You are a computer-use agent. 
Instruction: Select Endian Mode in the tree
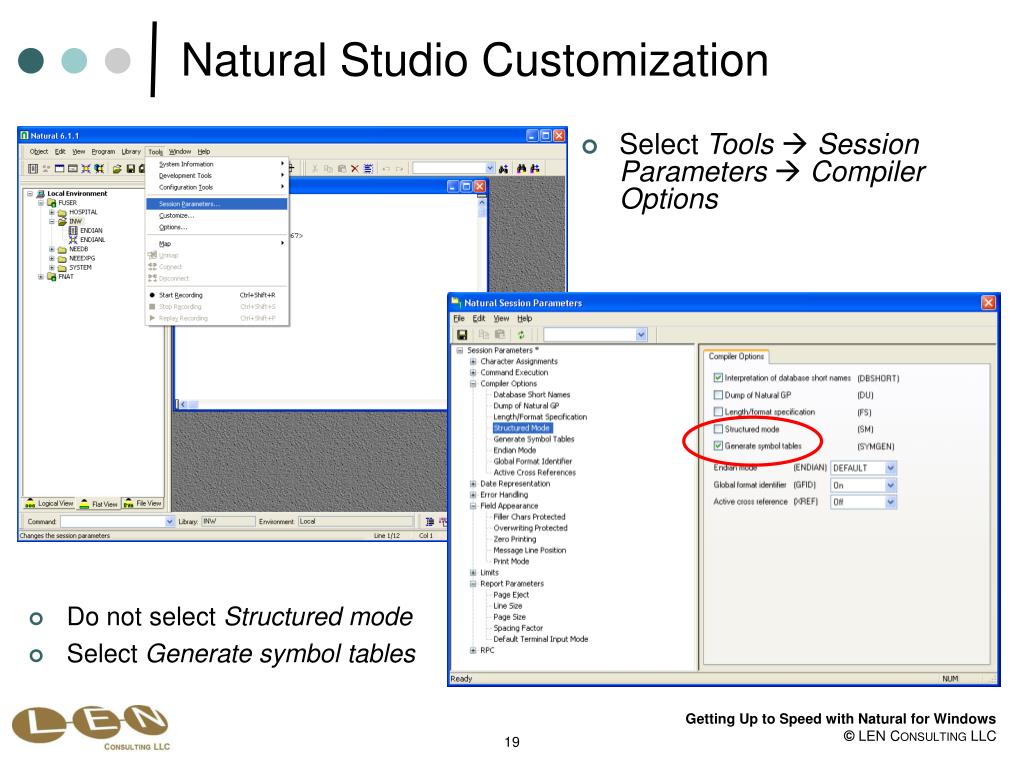point(515,451)
